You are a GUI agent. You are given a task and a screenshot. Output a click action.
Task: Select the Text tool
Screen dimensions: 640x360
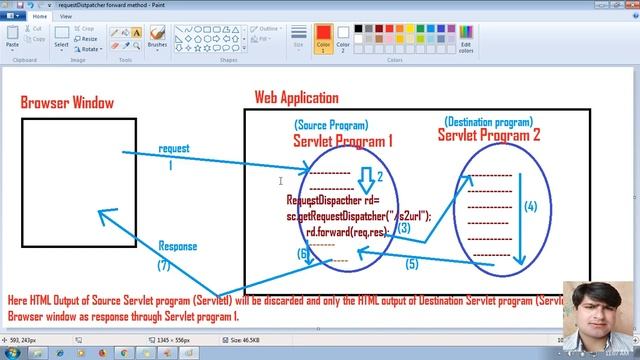(136, 33)
